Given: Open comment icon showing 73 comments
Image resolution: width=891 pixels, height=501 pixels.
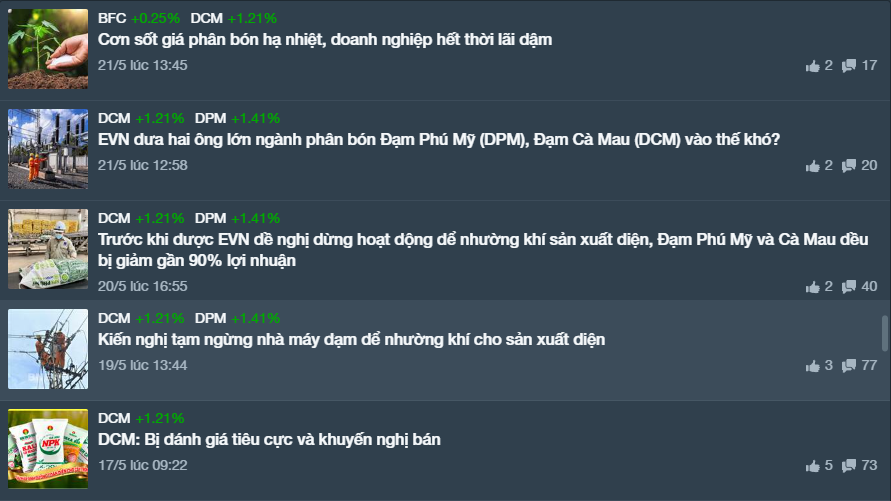Looking at the screenshot, I should 849,466.
